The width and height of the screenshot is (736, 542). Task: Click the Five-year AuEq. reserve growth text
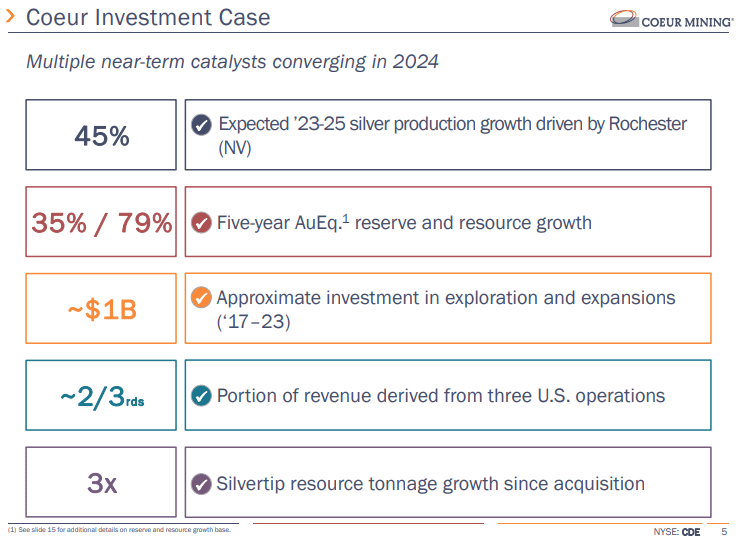point(404,222)
